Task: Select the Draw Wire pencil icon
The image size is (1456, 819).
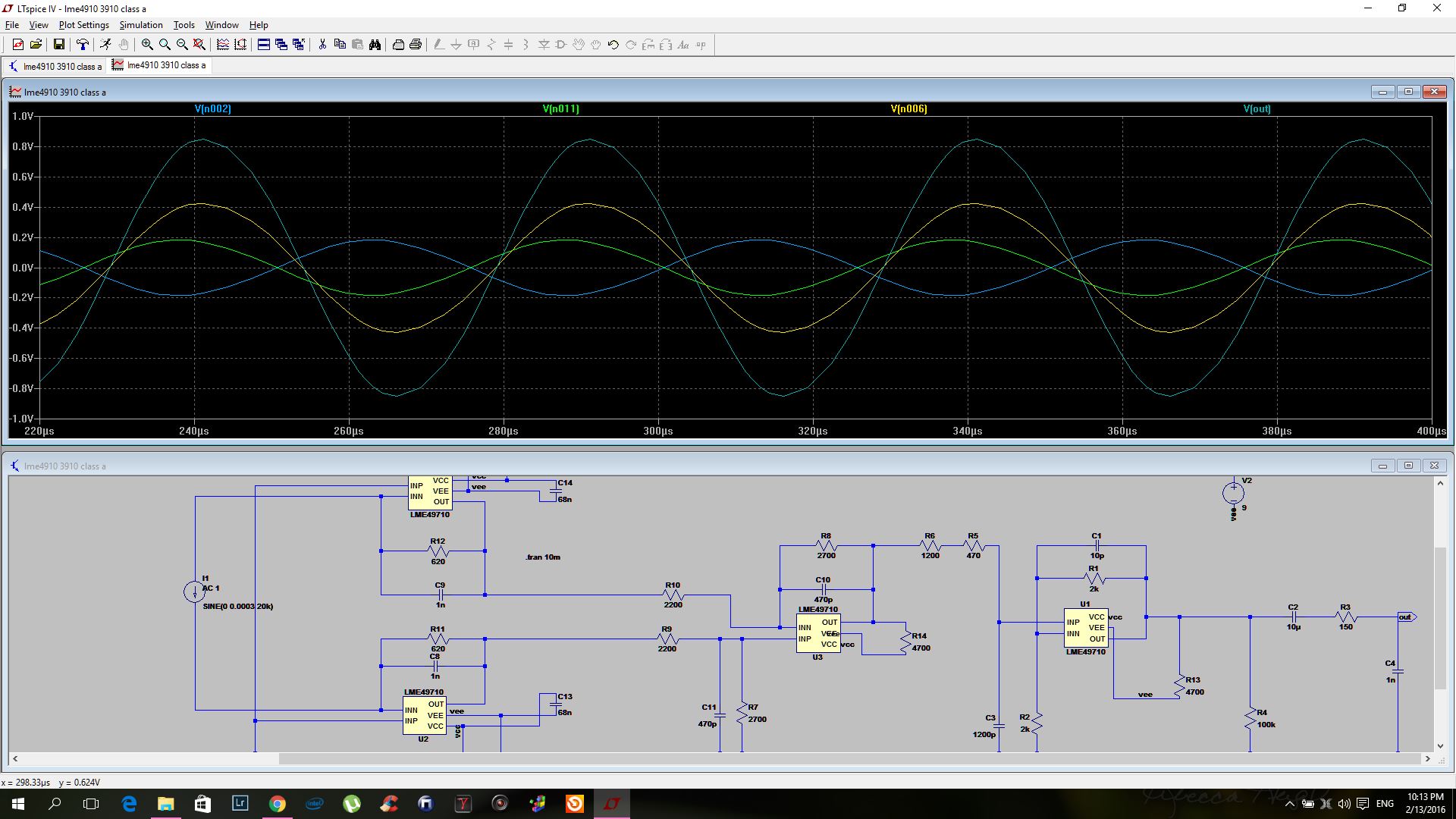Action: pos(439,45)
